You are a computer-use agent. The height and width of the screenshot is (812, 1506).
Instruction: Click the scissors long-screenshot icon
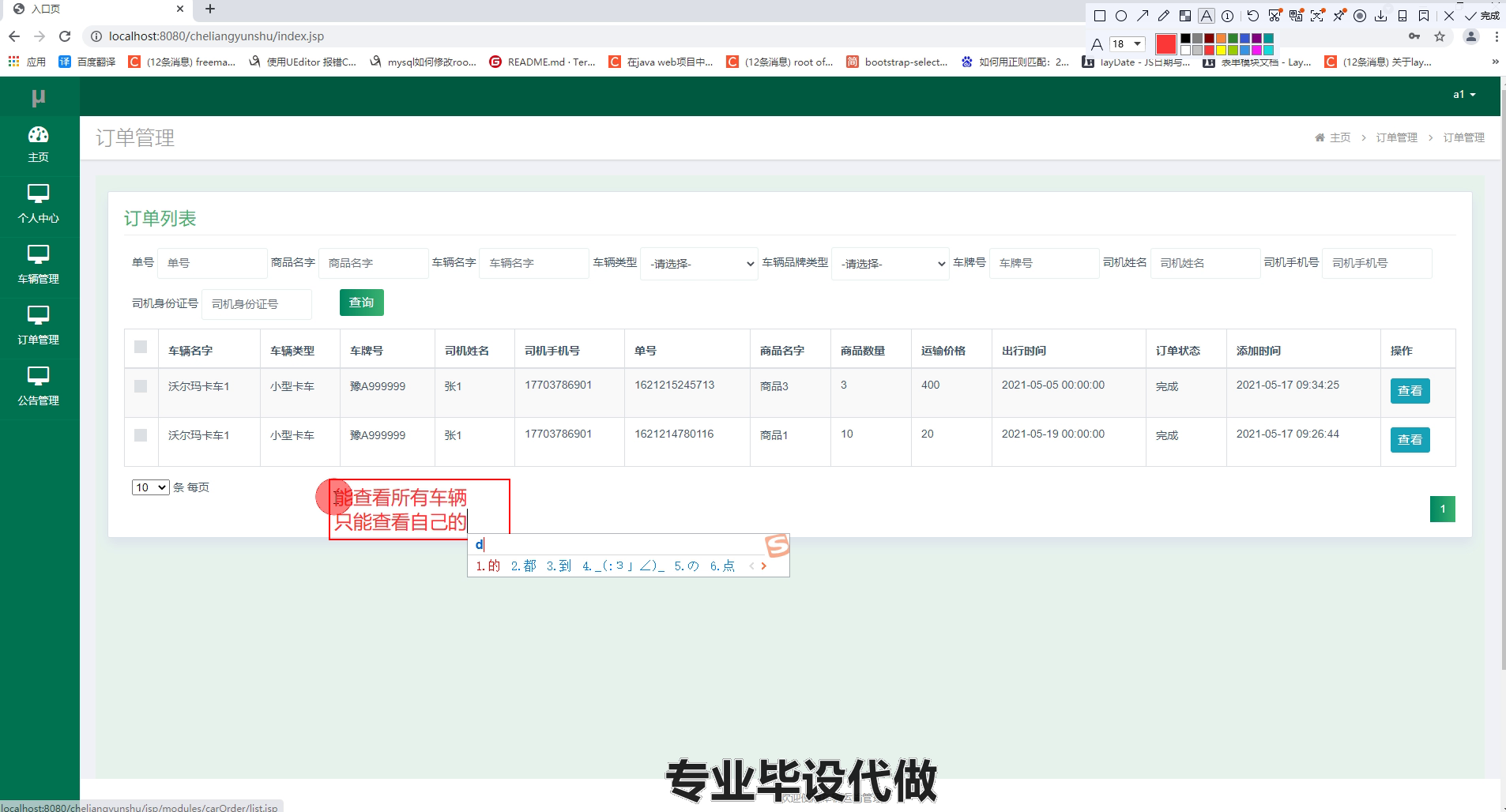point(1274,16)
